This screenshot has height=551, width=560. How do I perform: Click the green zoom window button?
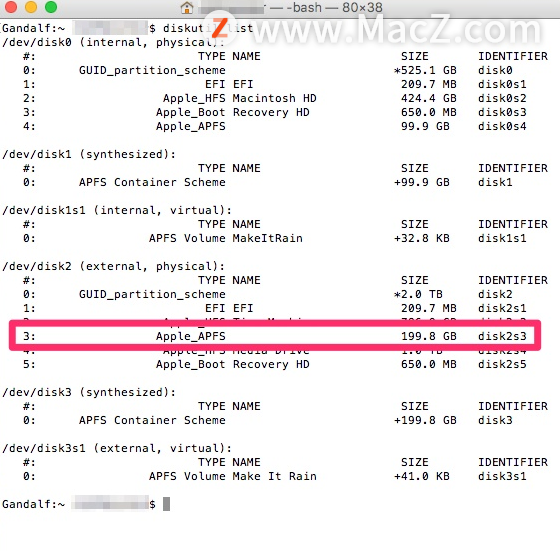click(x=51, y=6)
